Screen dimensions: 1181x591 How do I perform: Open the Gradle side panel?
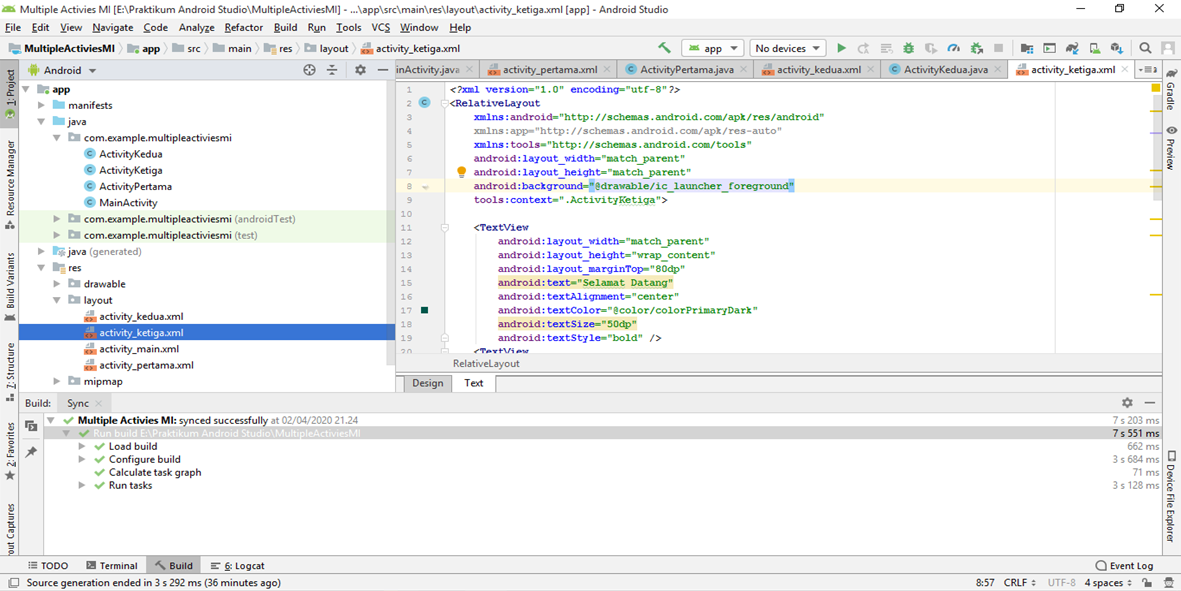click(1171, 89)
